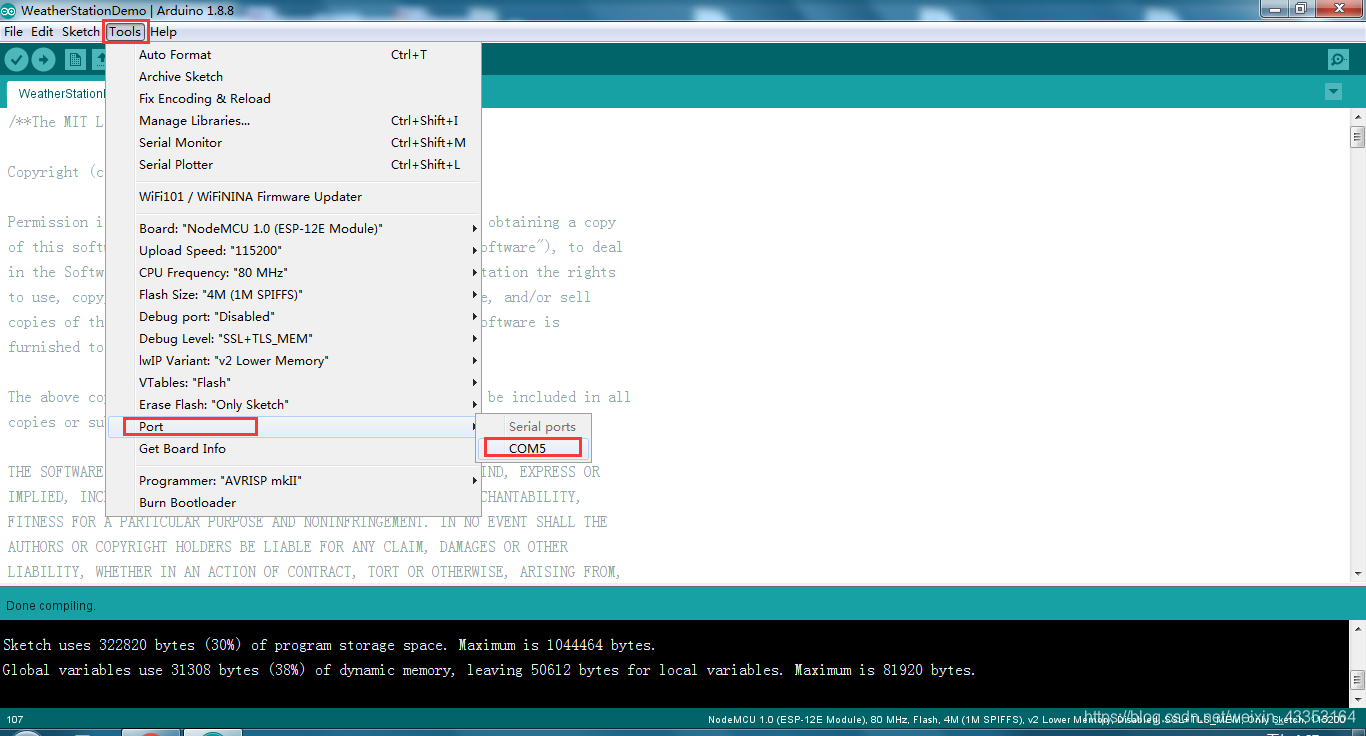The image size is (1366, 736).
Task: Expand the Board NodeMCU 1.0 submenu
Action: [x=294, y=229]
